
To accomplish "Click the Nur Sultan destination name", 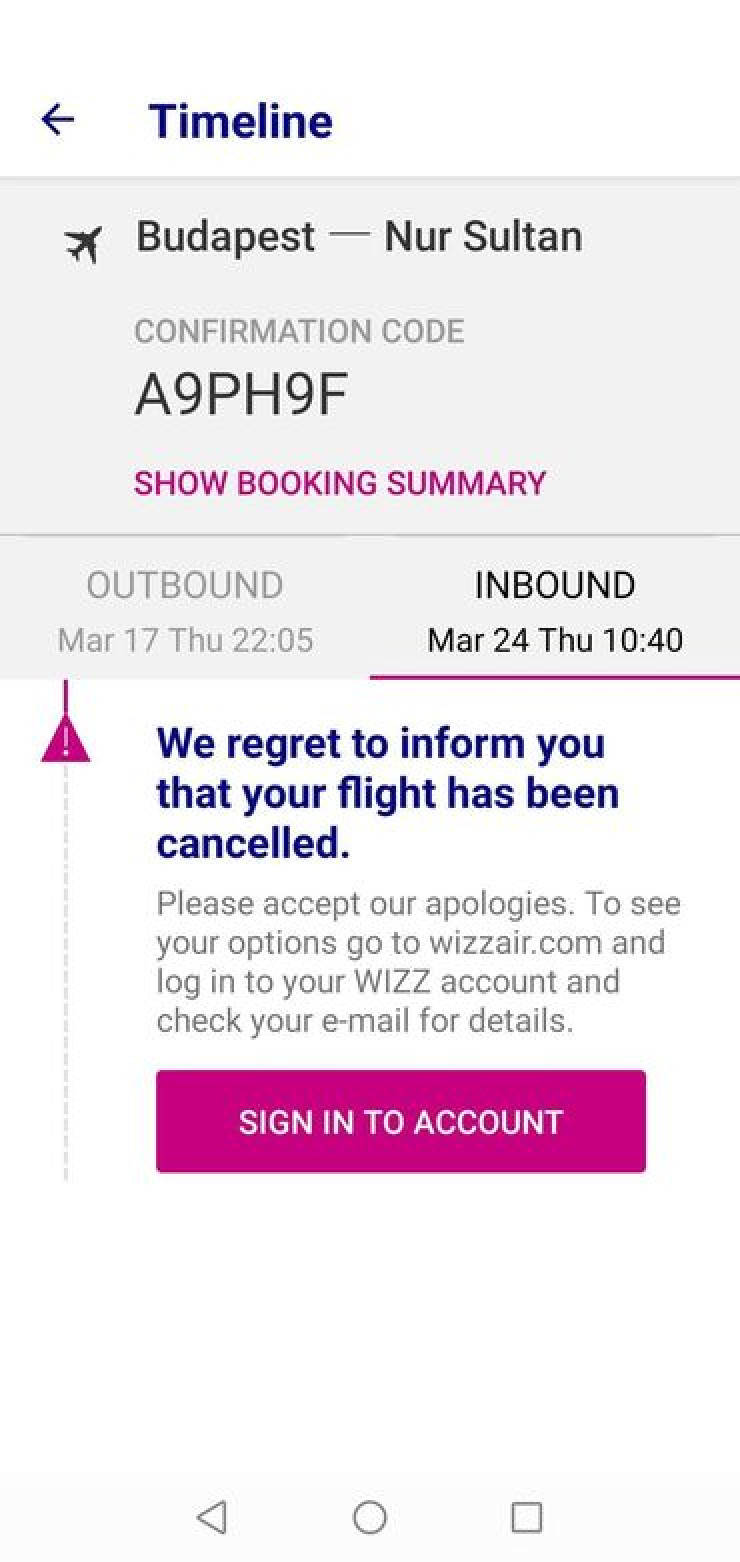I will (483, 237).
